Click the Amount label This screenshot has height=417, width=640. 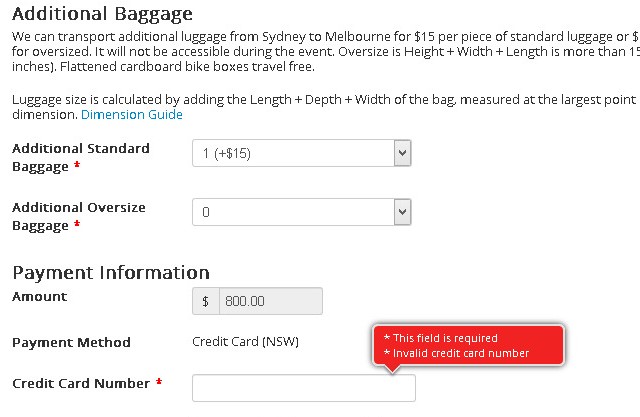click(x=39, y=297)
